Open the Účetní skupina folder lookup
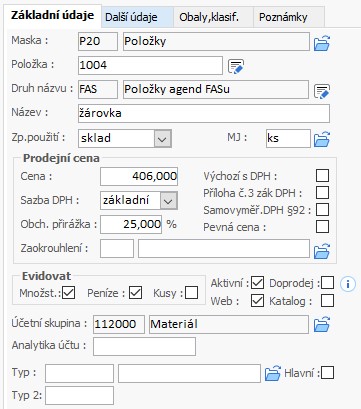This screenshot has width=361, height=409. coord(322,324)
